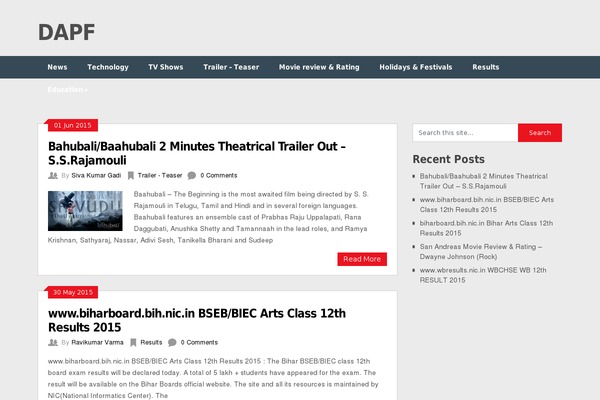The height and width of the screenshot is (400, 600).
Task: Click Read More on Bahubali post
Action: coord(362,259)
